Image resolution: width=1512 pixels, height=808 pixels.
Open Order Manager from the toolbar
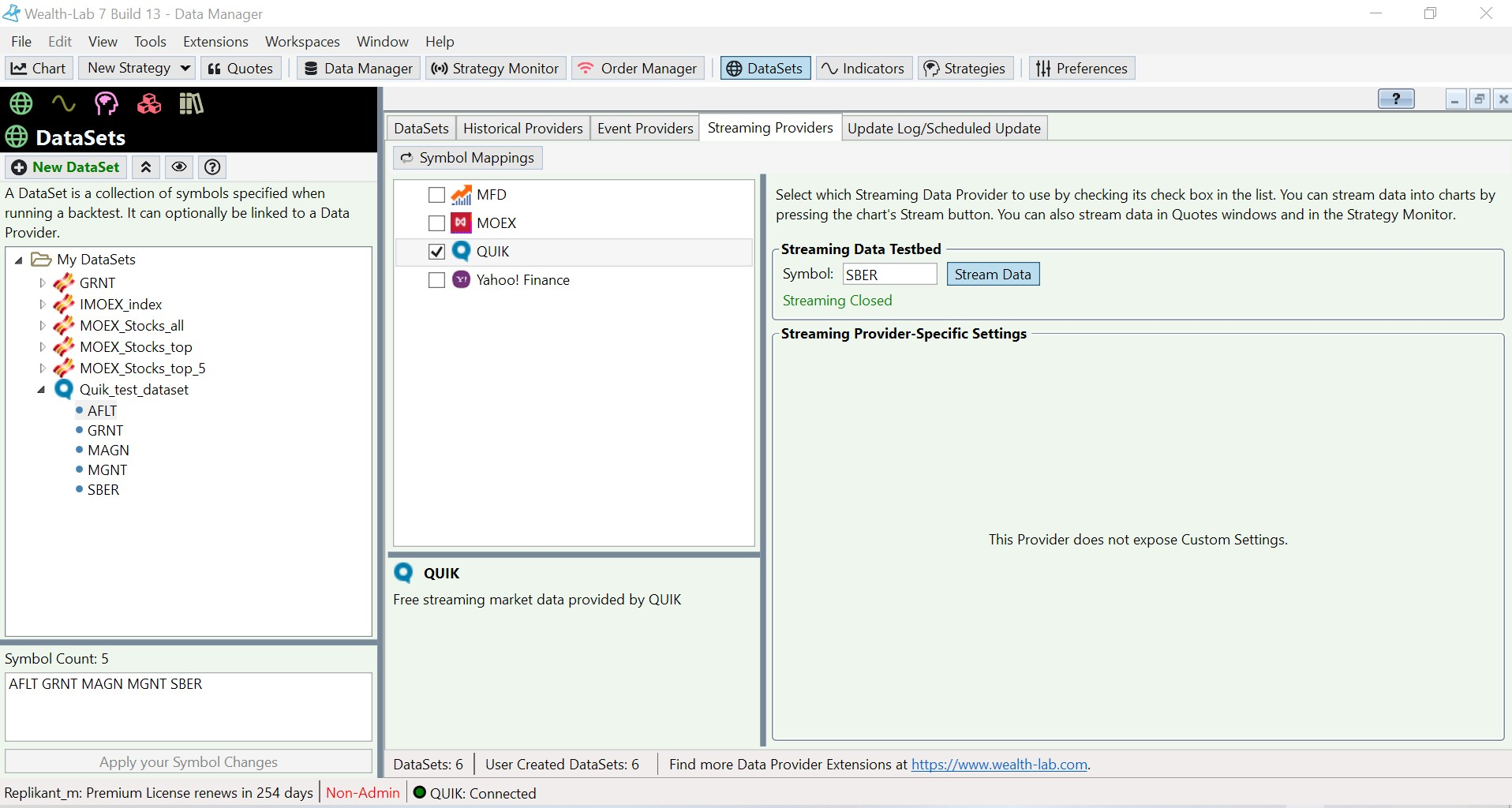pyautogui.click(x=638, y=69)
